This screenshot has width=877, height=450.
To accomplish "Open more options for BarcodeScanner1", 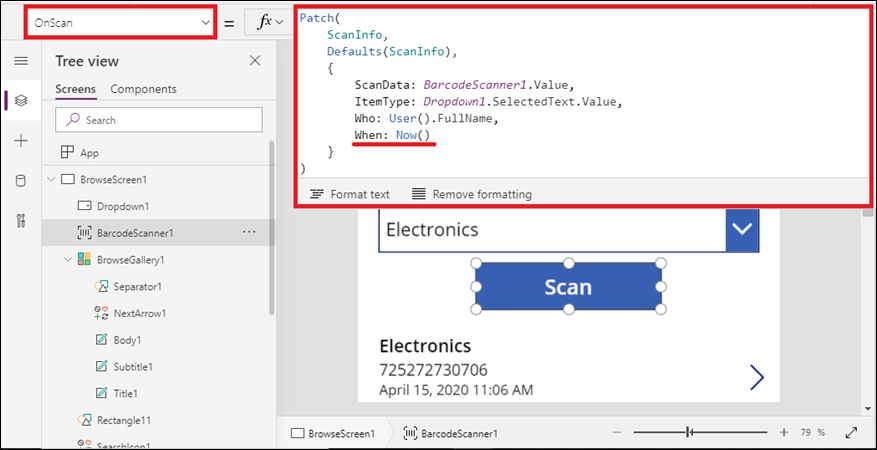I will coord(249,232).
